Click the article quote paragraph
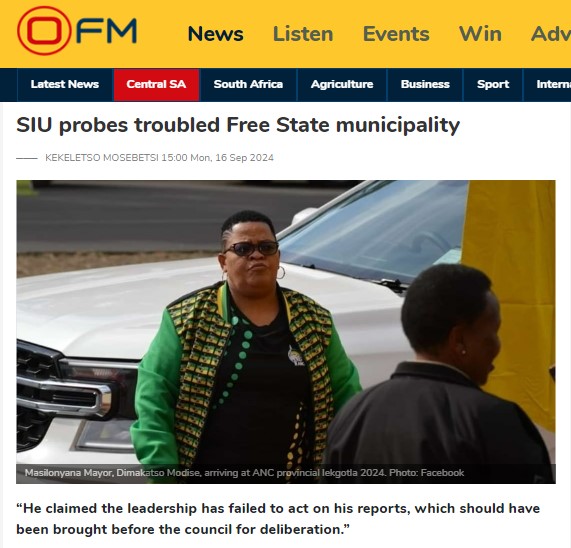This screenshot has height=548, width=571. tap(278, 519)
